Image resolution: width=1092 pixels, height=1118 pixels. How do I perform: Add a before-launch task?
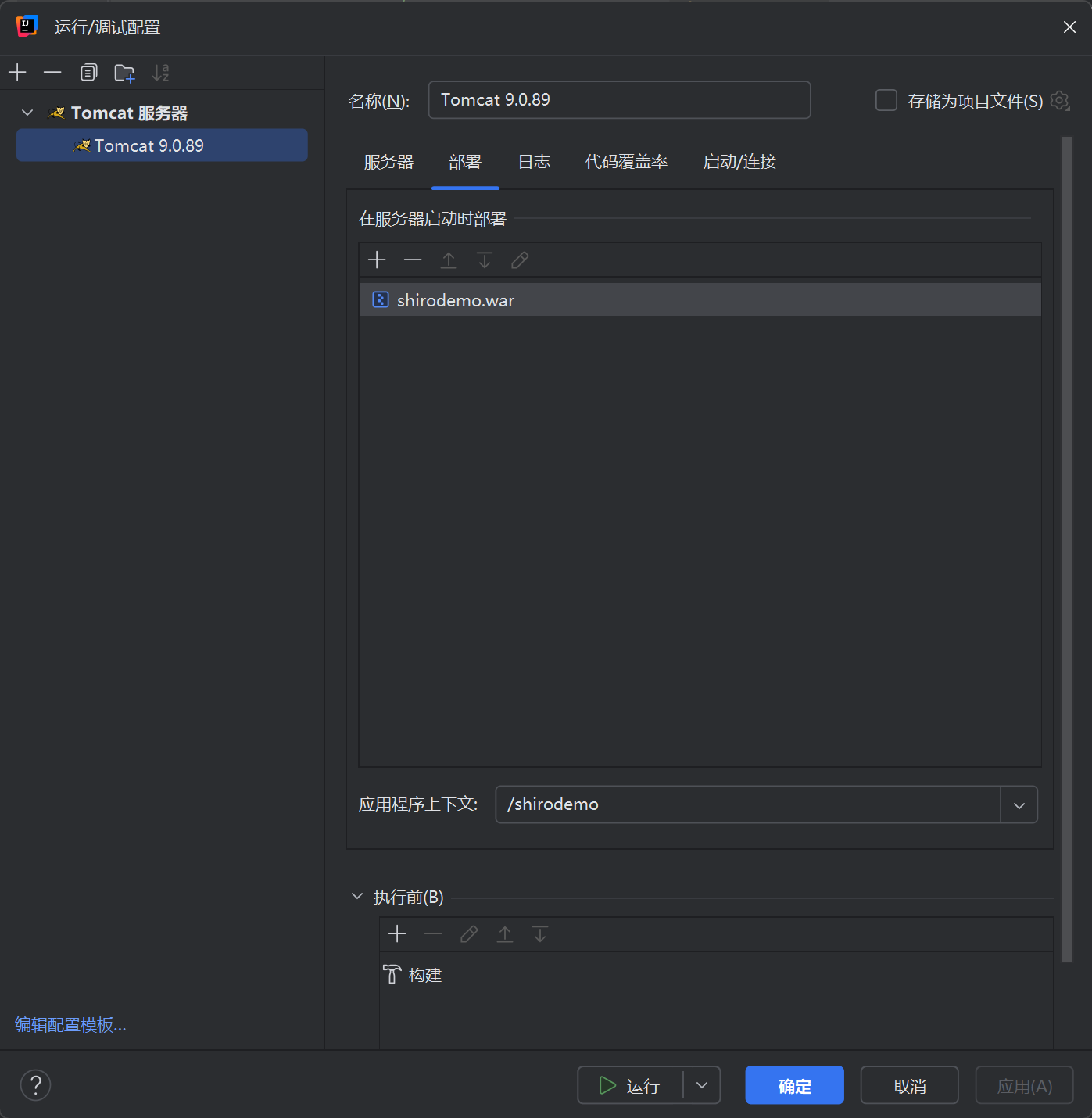[x=397, y=934]
